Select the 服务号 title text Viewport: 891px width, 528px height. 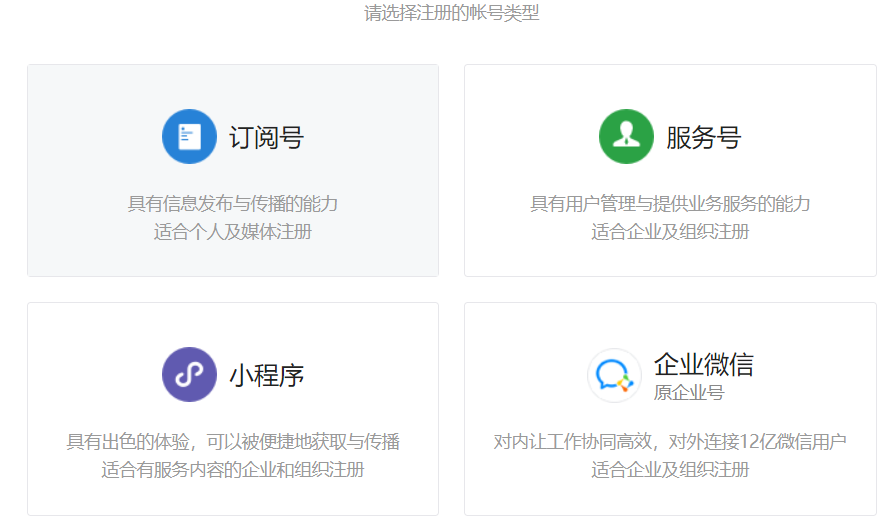703,137
